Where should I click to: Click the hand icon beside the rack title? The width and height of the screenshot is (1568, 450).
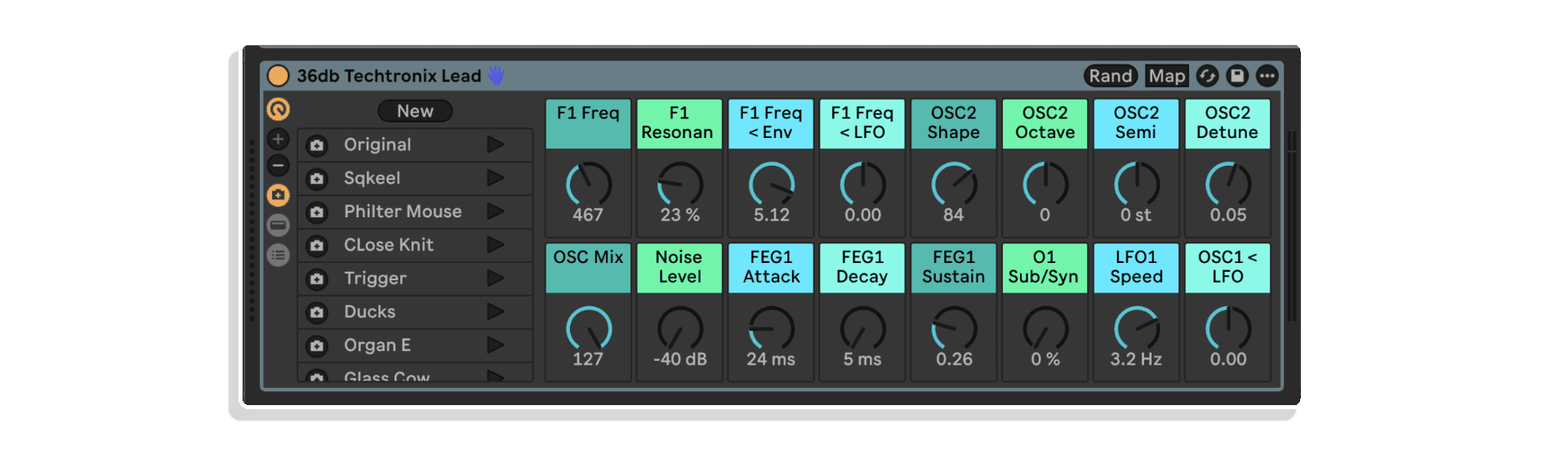496,76
